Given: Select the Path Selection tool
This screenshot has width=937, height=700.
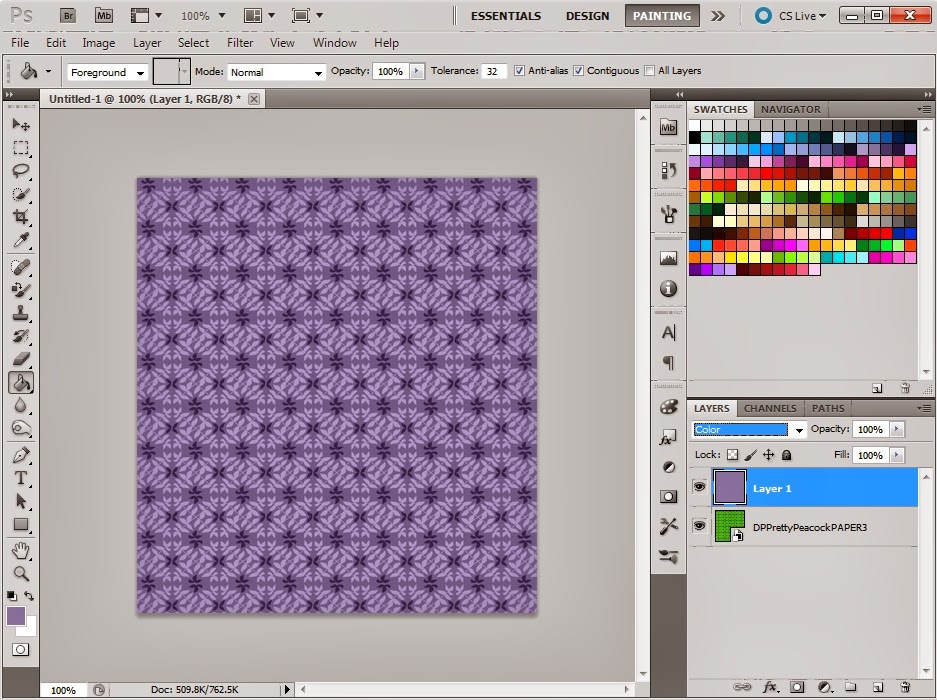Looking at the screenshot, I should [x=21, y=502].
